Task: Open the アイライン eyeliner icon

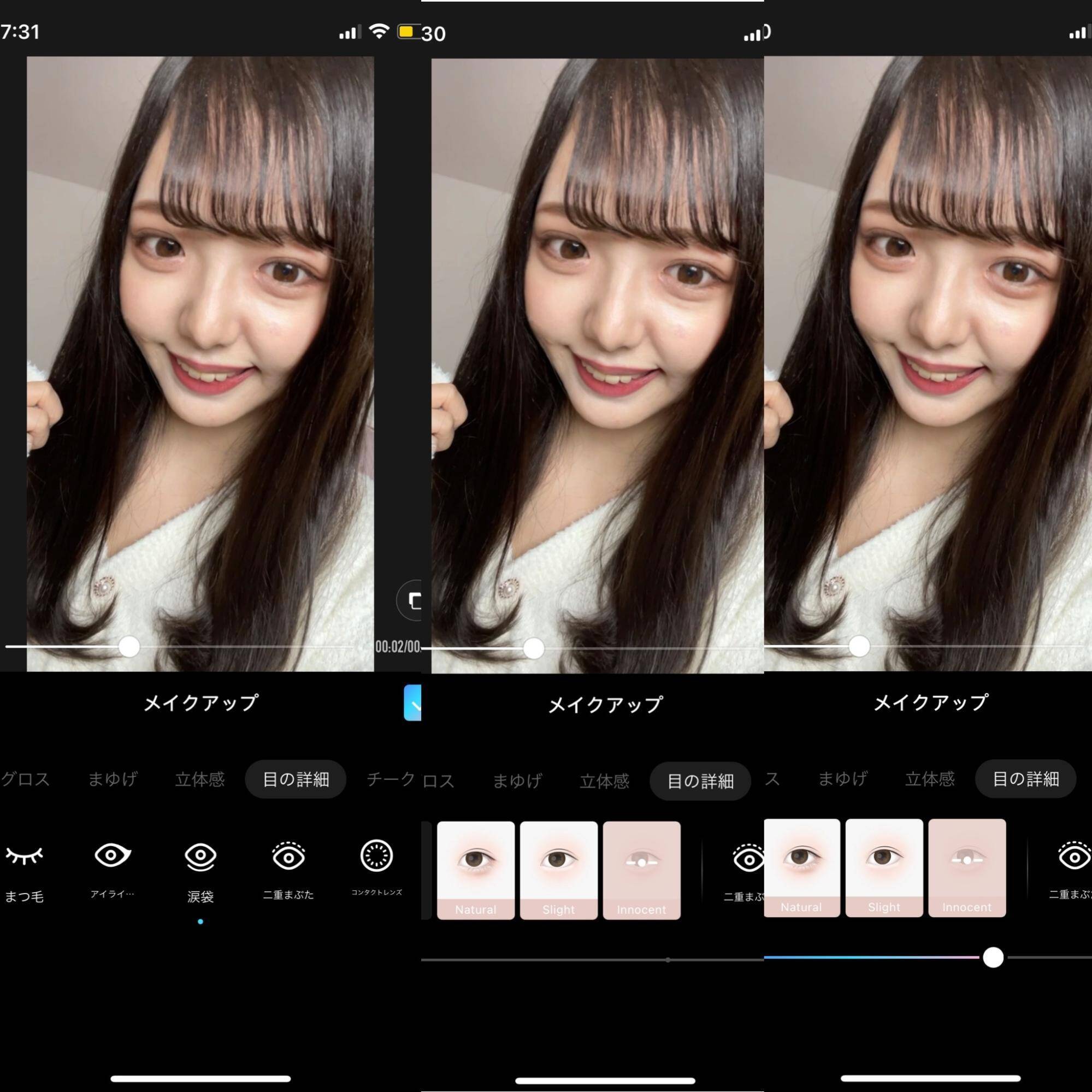Action: pyautogui.click(x=113, y=855)
